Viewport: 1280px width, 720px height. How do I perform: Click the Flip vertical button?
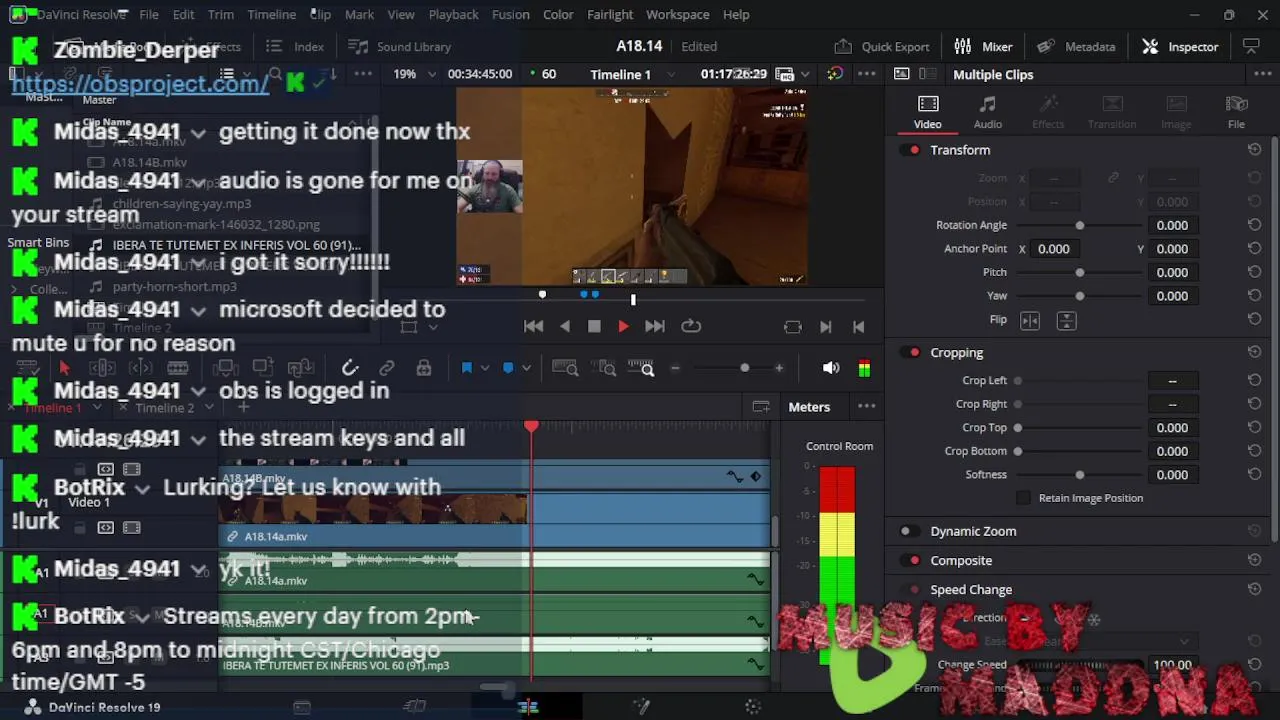point(1066,320)
